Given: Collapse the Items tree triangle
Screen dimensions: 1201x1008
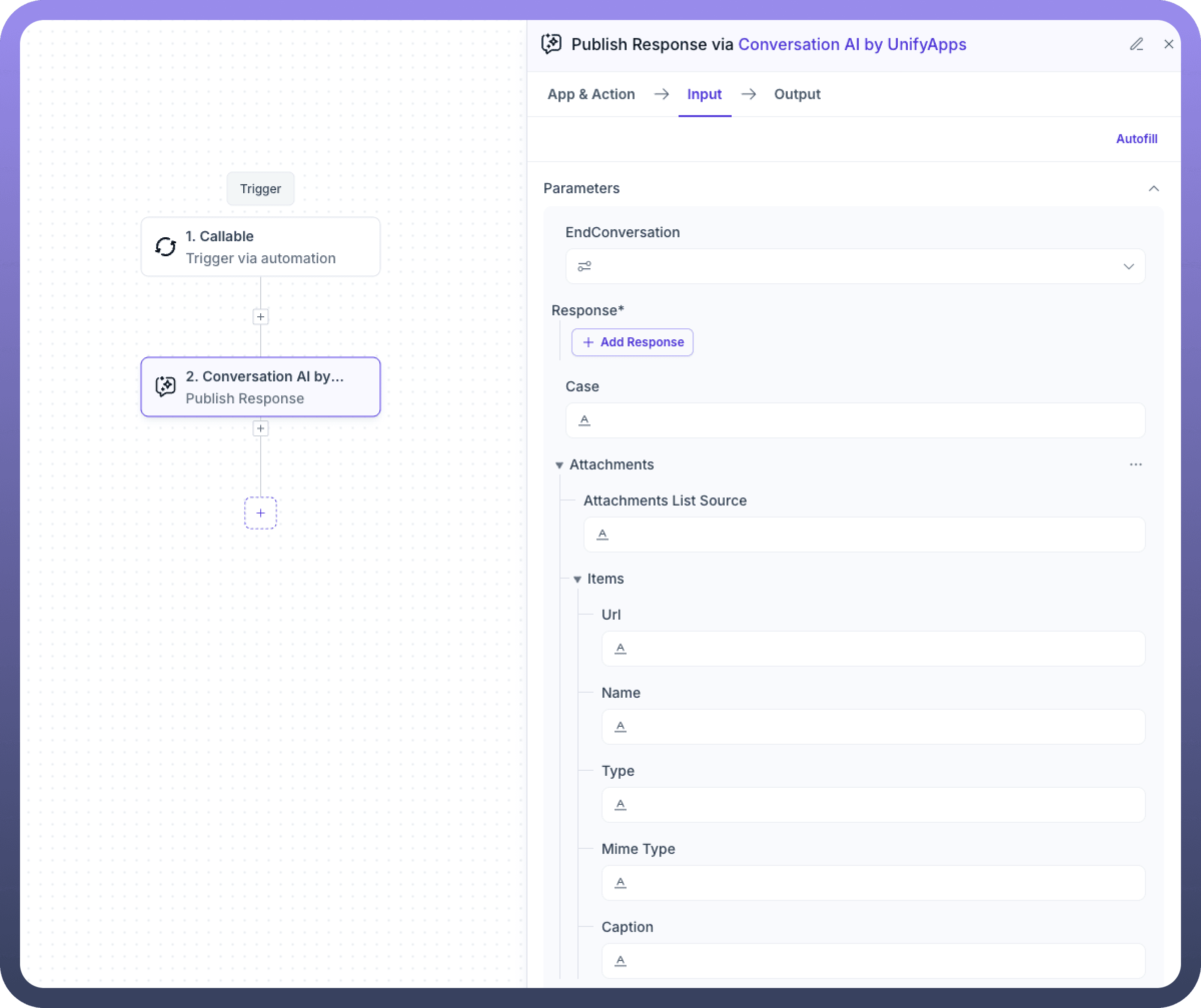Looking at the screenshot, I should (577, 579).
